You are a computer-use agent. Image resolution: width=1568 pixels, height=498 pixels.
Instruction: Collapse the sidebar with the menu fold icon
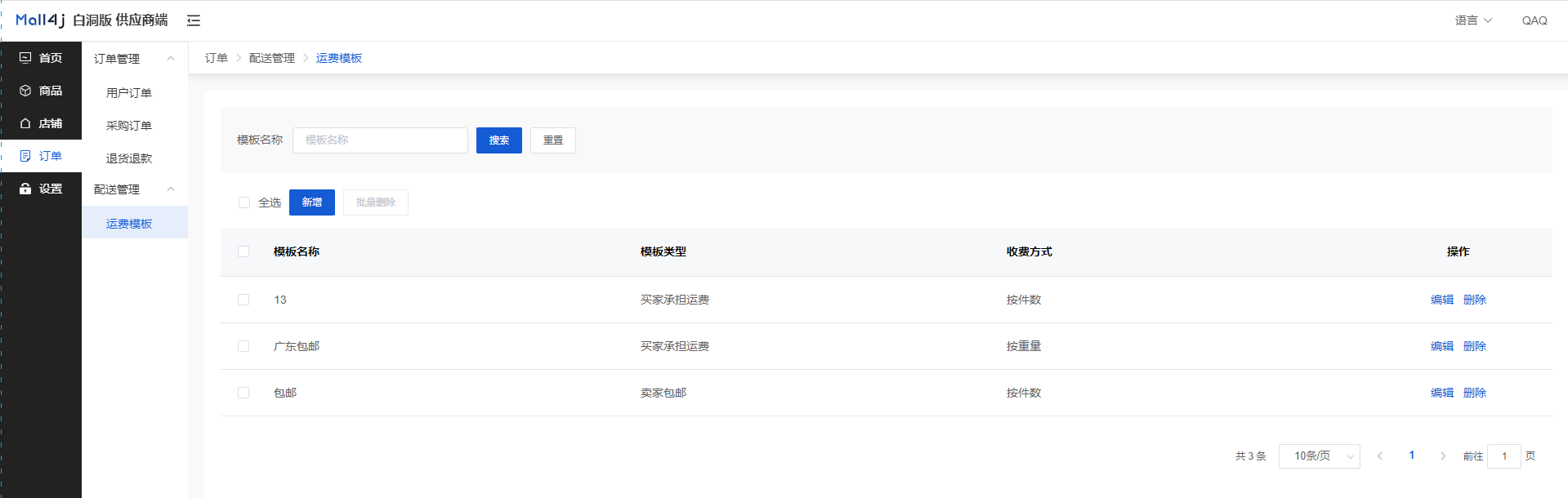pos(194,20)
